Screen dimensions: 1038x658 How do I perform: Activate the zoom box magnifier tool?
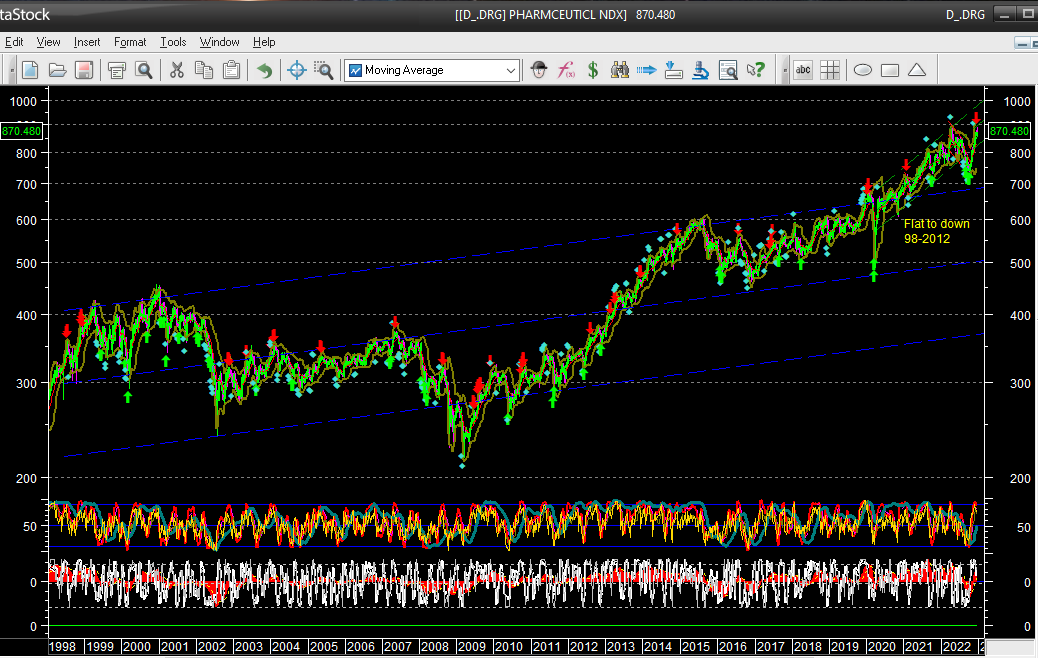323,70
